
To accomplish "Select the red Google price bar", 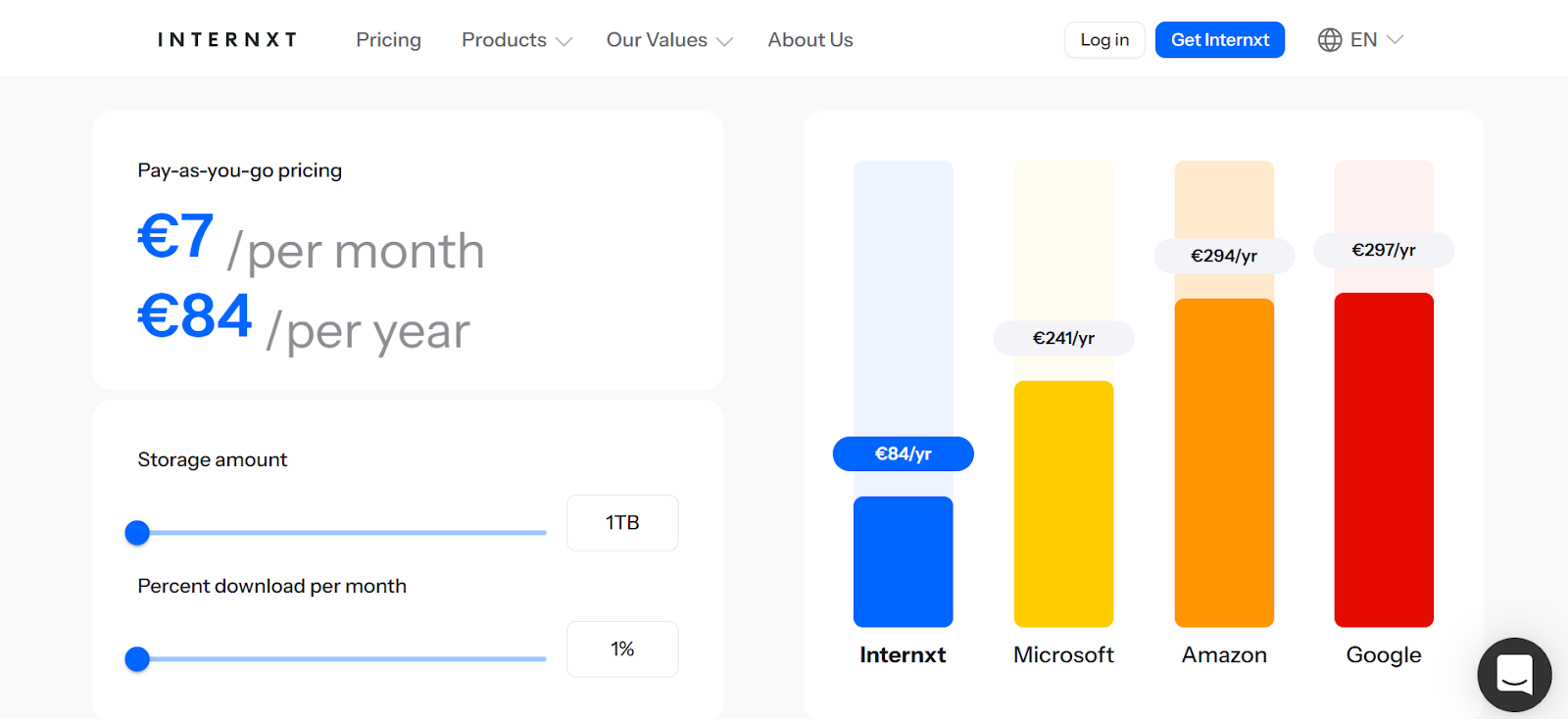I will click(1384, 459).
